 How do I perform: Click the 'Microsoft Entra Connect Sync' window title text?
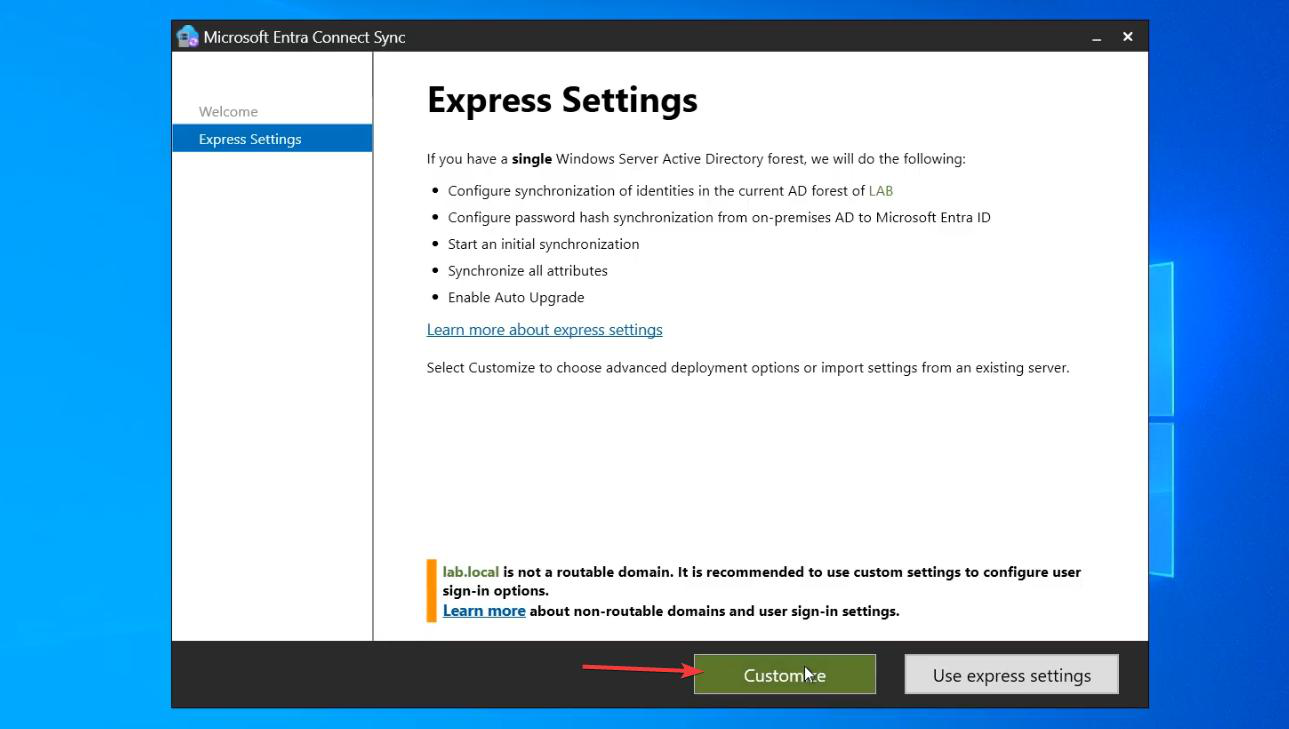(305, 37)
